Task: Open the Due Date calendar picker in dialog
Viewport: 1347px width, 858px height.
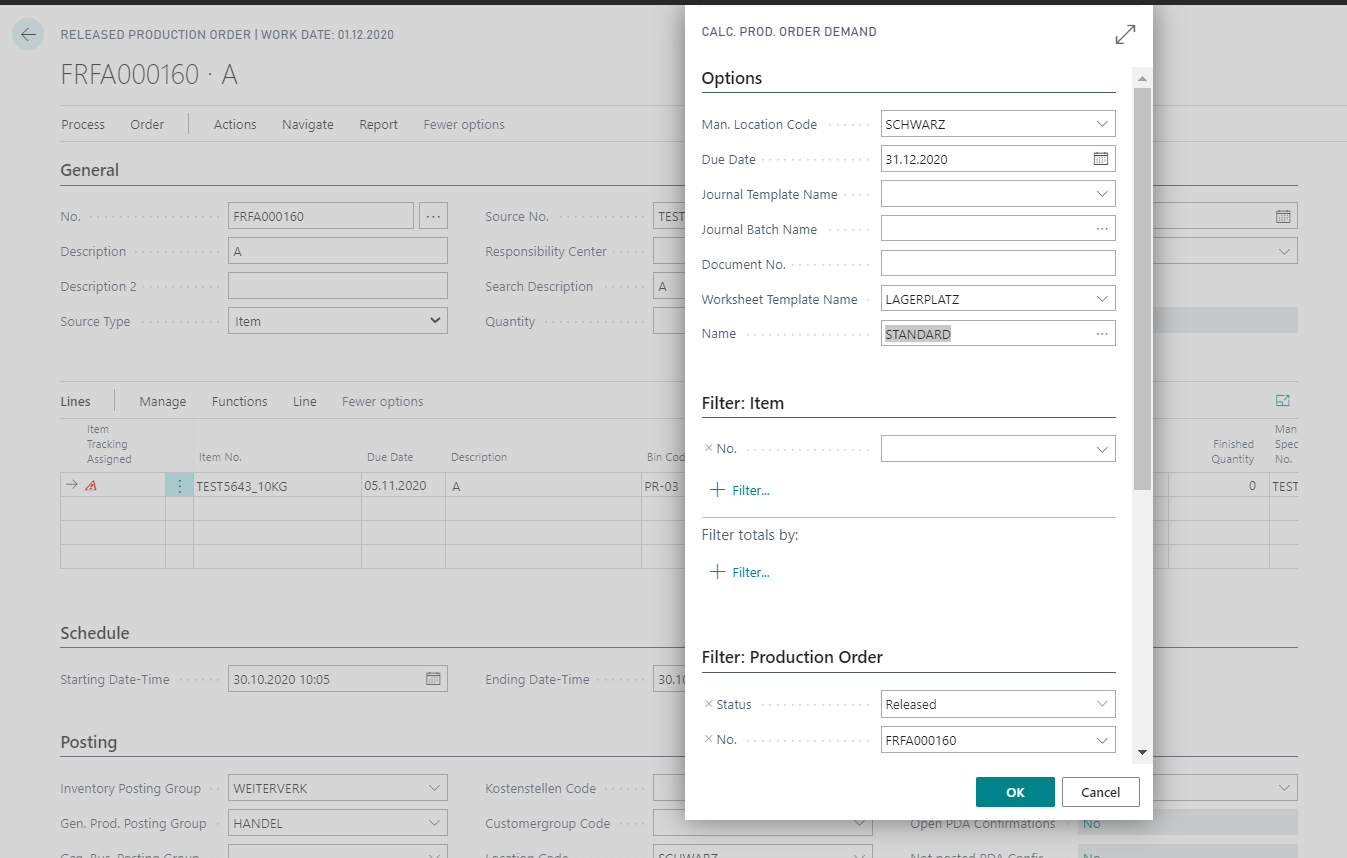Action: tap(1101, 159)
